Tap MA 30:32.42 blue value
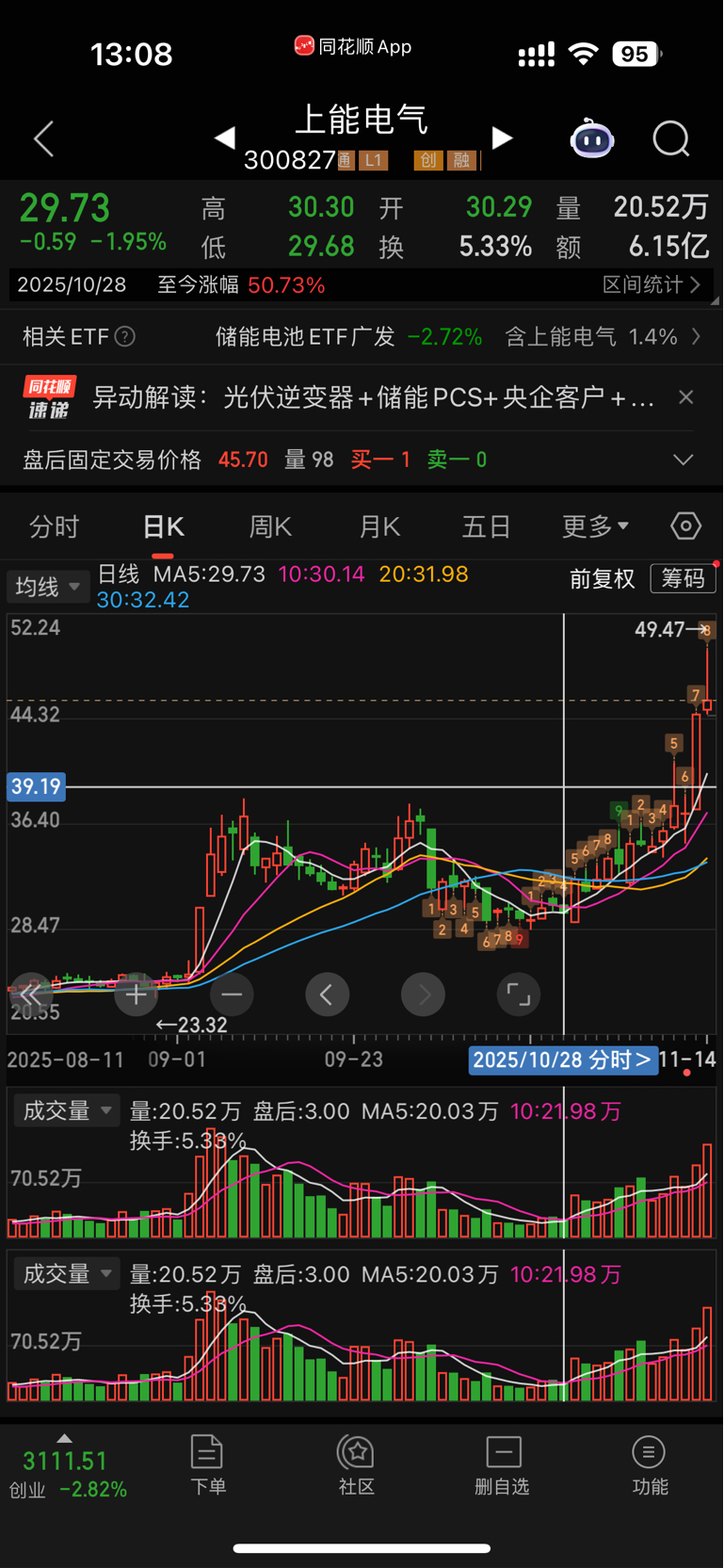The image size is (724, 1568). tap(143, 600)
